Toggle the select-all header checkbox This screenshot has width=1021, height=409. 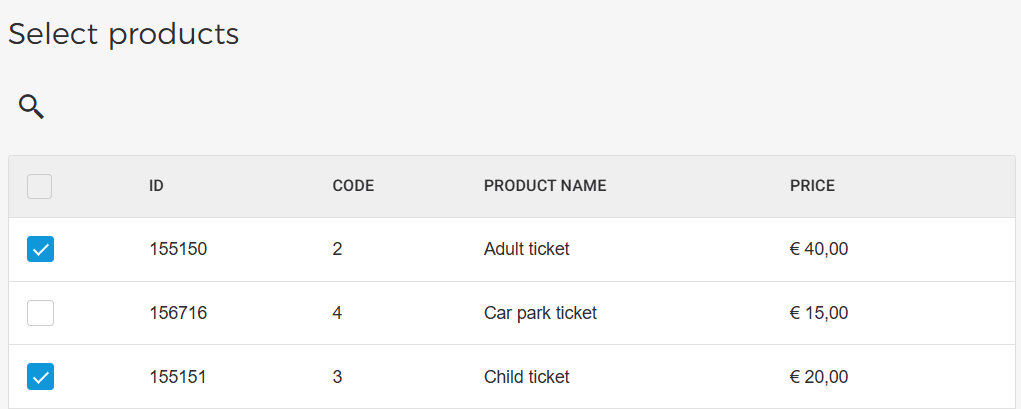point(40,186)
